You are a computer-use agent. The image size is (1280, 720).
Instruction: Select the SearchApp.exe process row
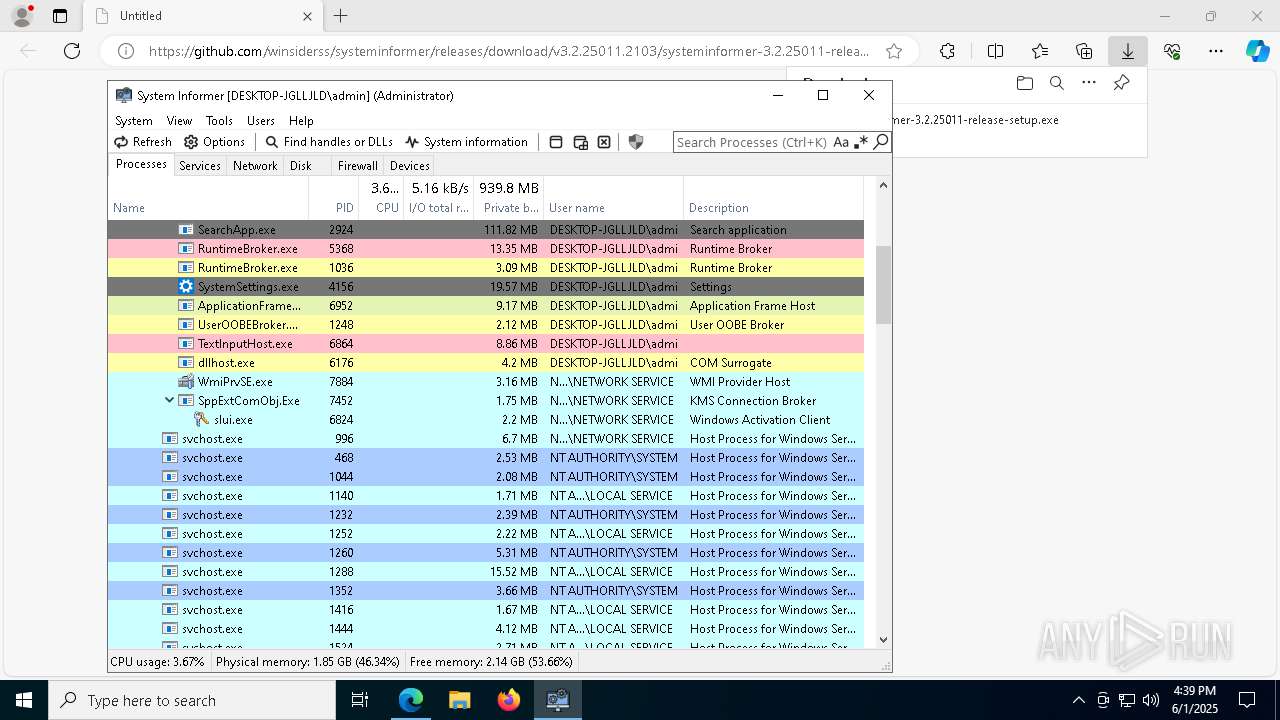pyautogui.click(x=486, y=230)
